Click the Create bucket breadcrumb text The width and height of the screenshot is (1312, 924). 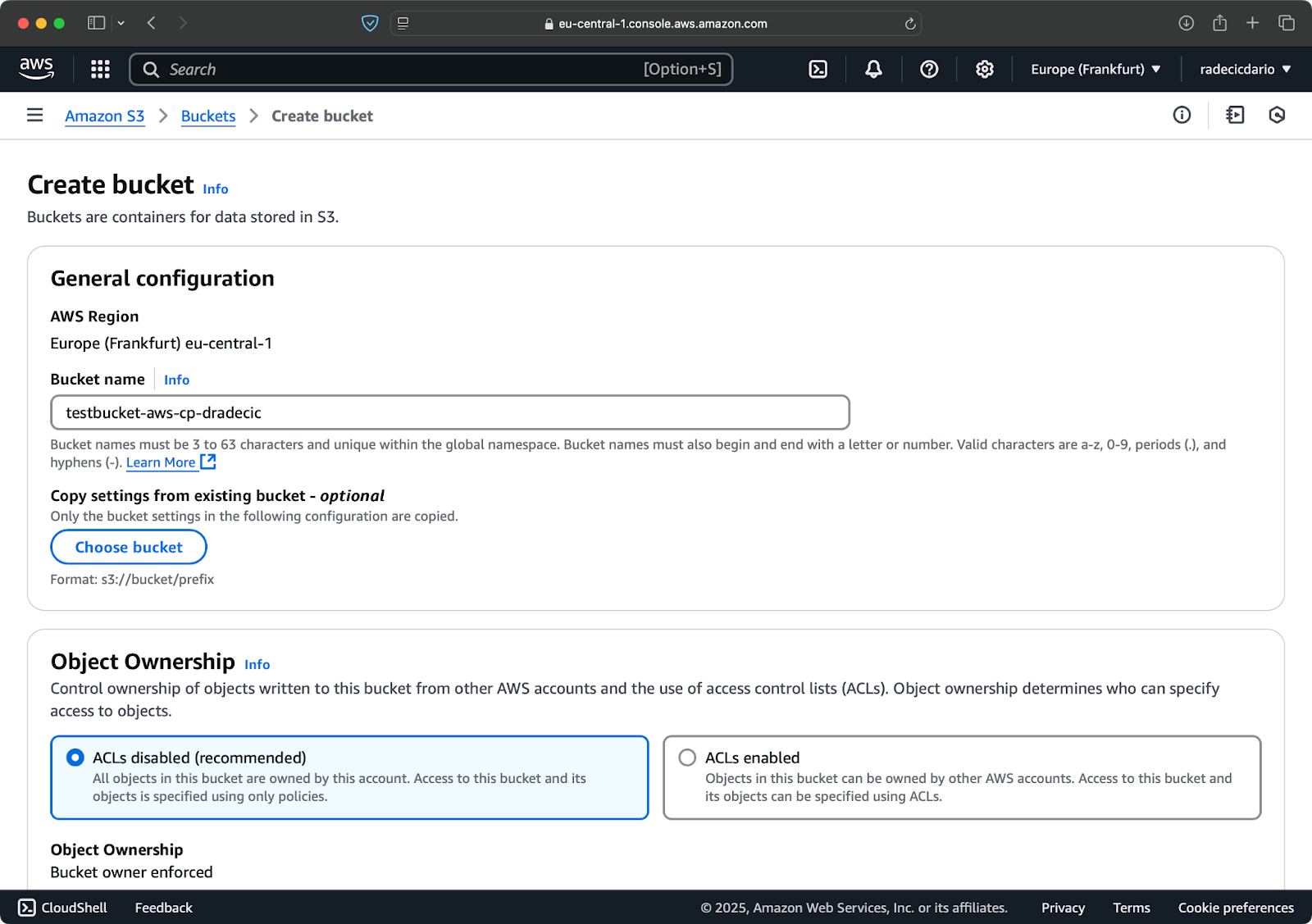(x=322, y=116)
